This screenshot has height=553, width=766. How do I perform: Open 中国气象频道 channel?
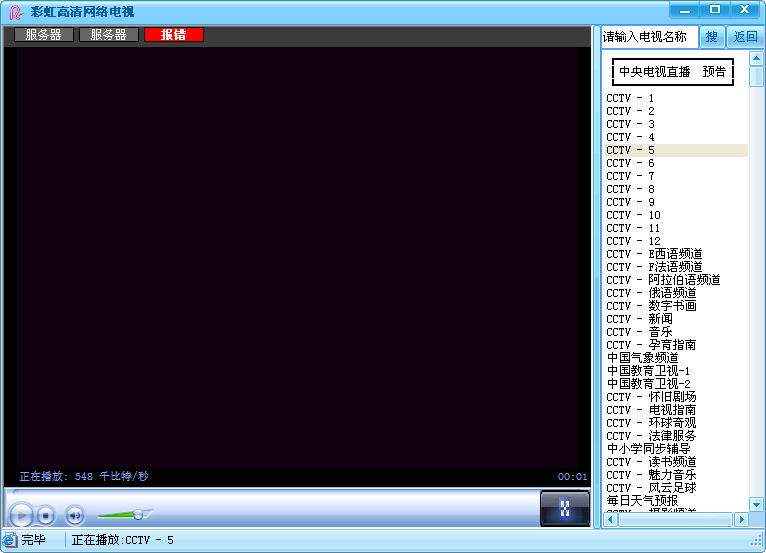tap(642, 358)
